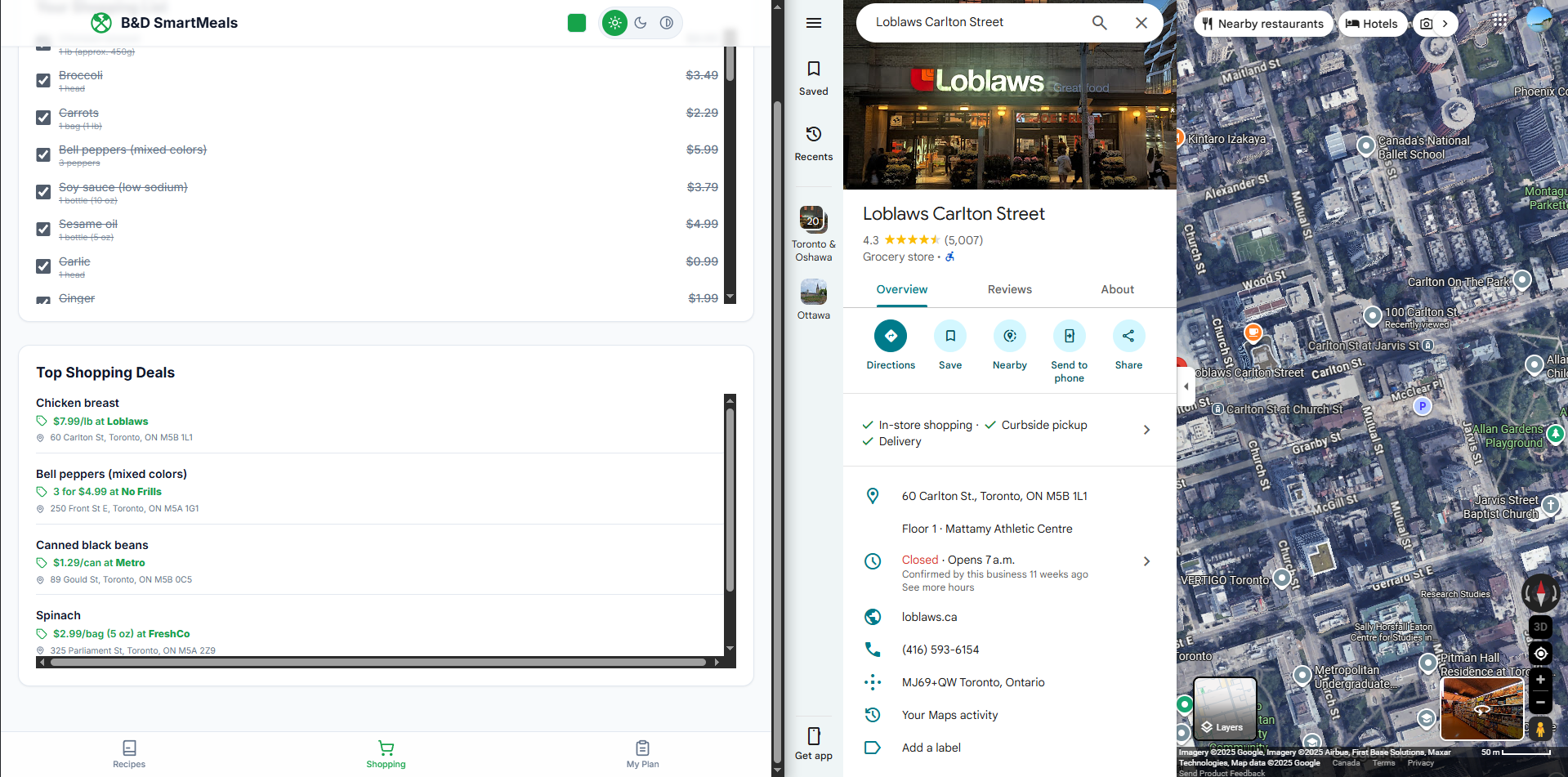Screen dimensions: 1568x777
Task: Click the show your location icon
Action: coord(1540,654)
